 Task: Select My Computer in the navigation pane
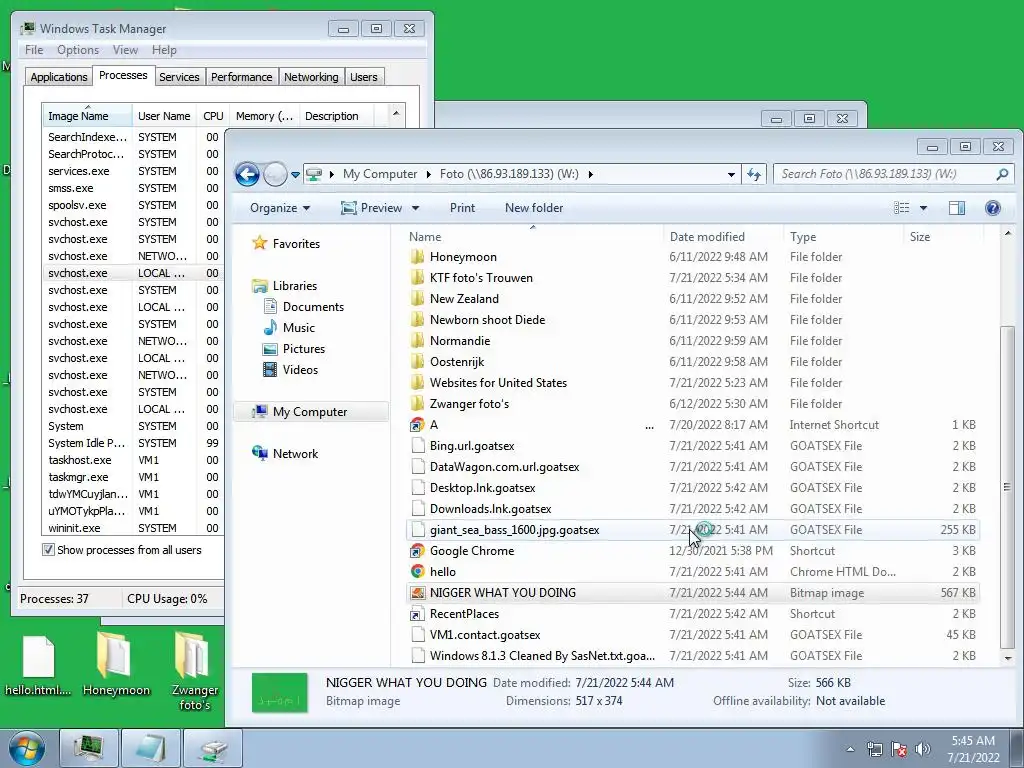tap(310, 411)
